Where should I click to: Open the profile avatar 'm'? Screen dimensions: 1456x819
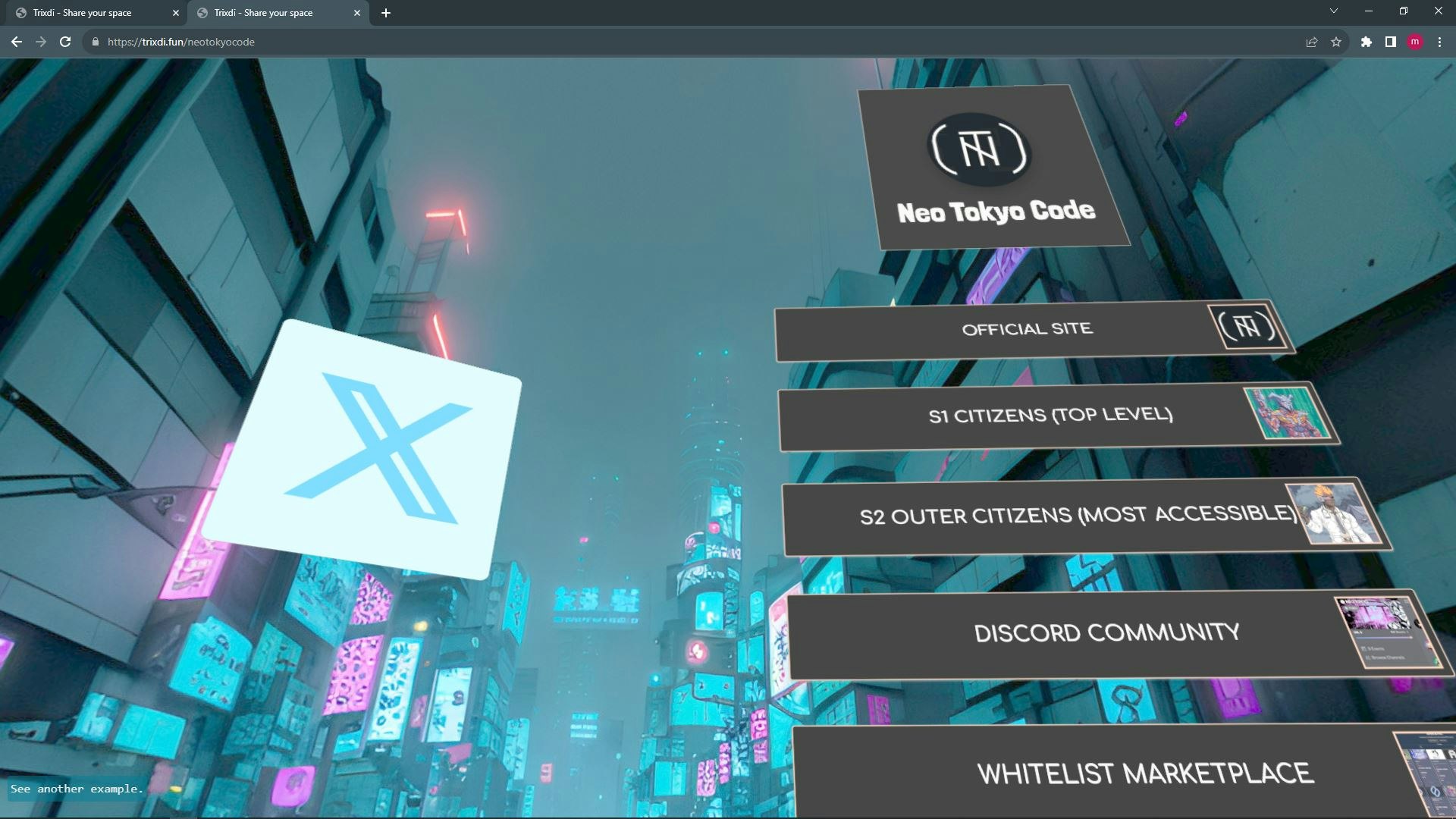(x=1415, y=42)
